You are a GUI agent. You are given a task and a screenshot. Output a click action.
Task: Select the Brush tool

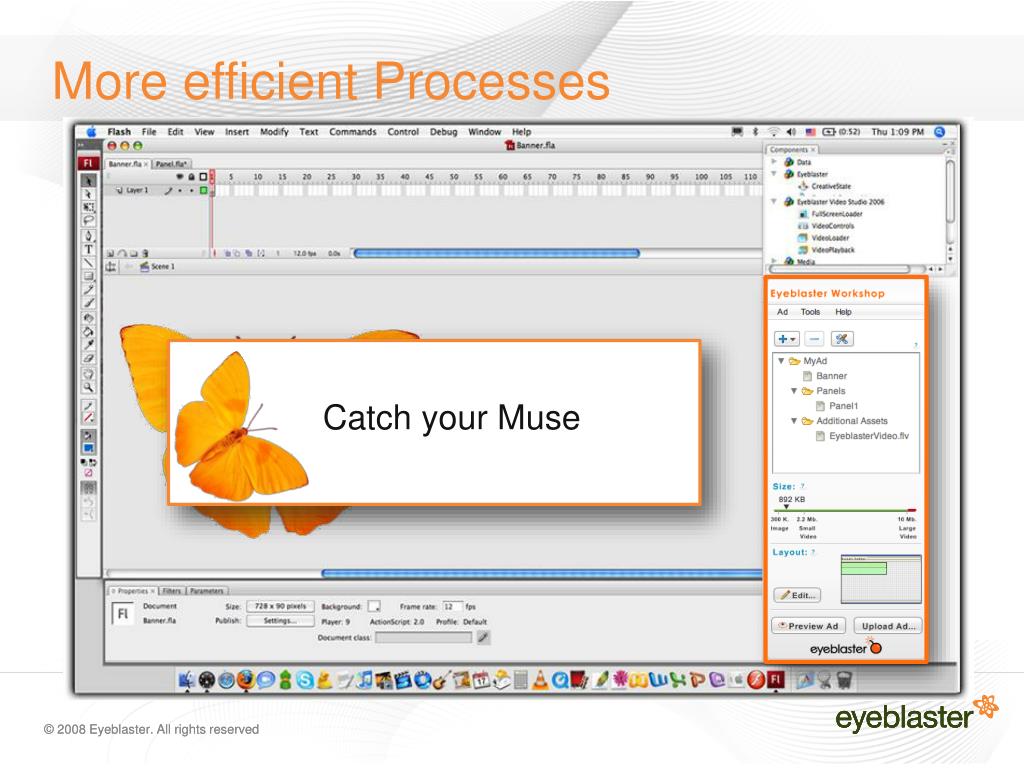88,302
